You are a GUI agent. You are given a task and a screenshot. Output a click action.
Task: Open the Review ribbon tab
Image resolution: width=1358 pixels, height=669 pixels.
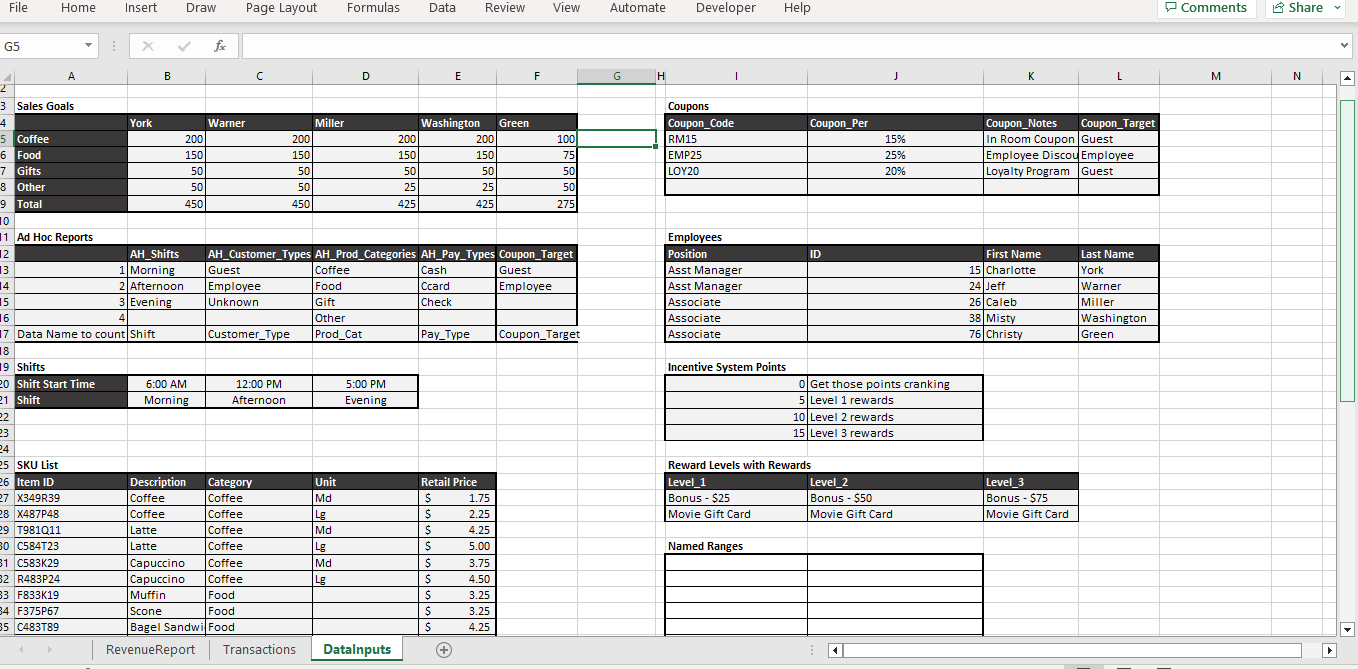[505, 8]
